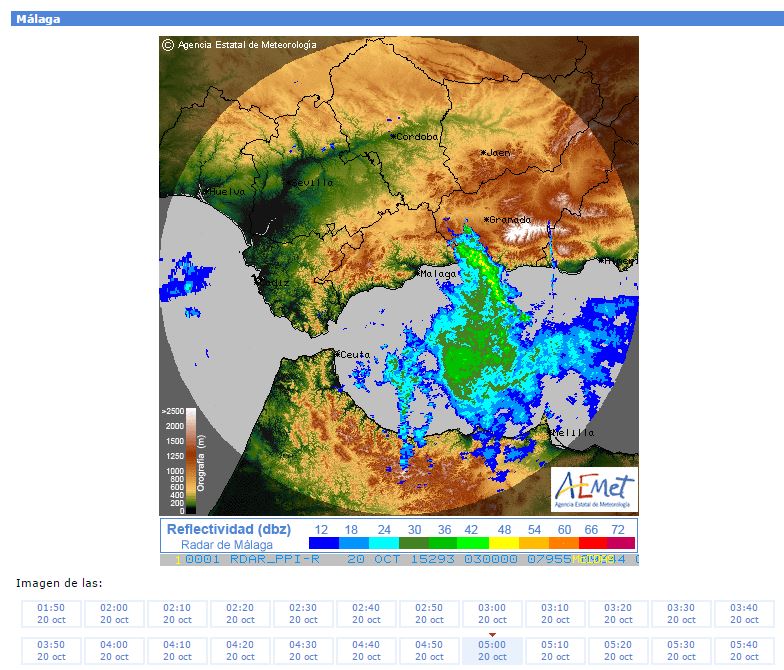The width and height of the screenshot is (784, 670).
Task: Click Granada city marker on radar map
Action: 487,219
